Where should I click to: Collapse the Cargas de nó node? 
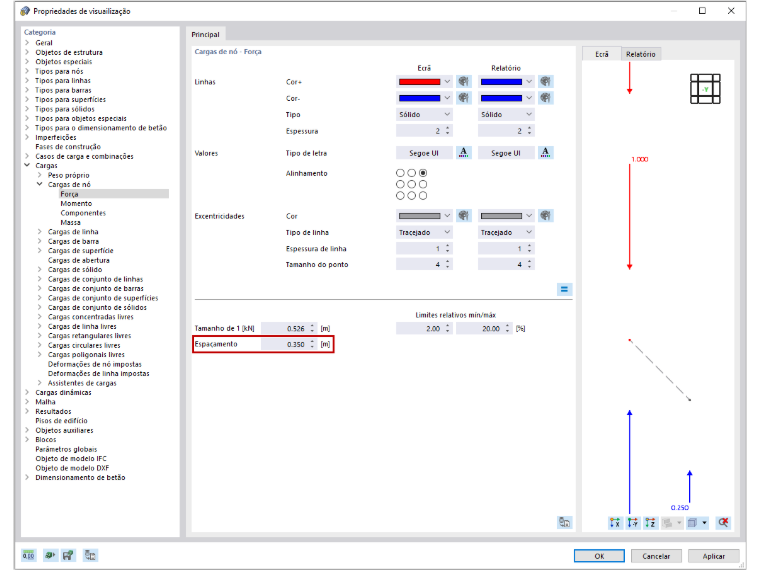point(40,184)
